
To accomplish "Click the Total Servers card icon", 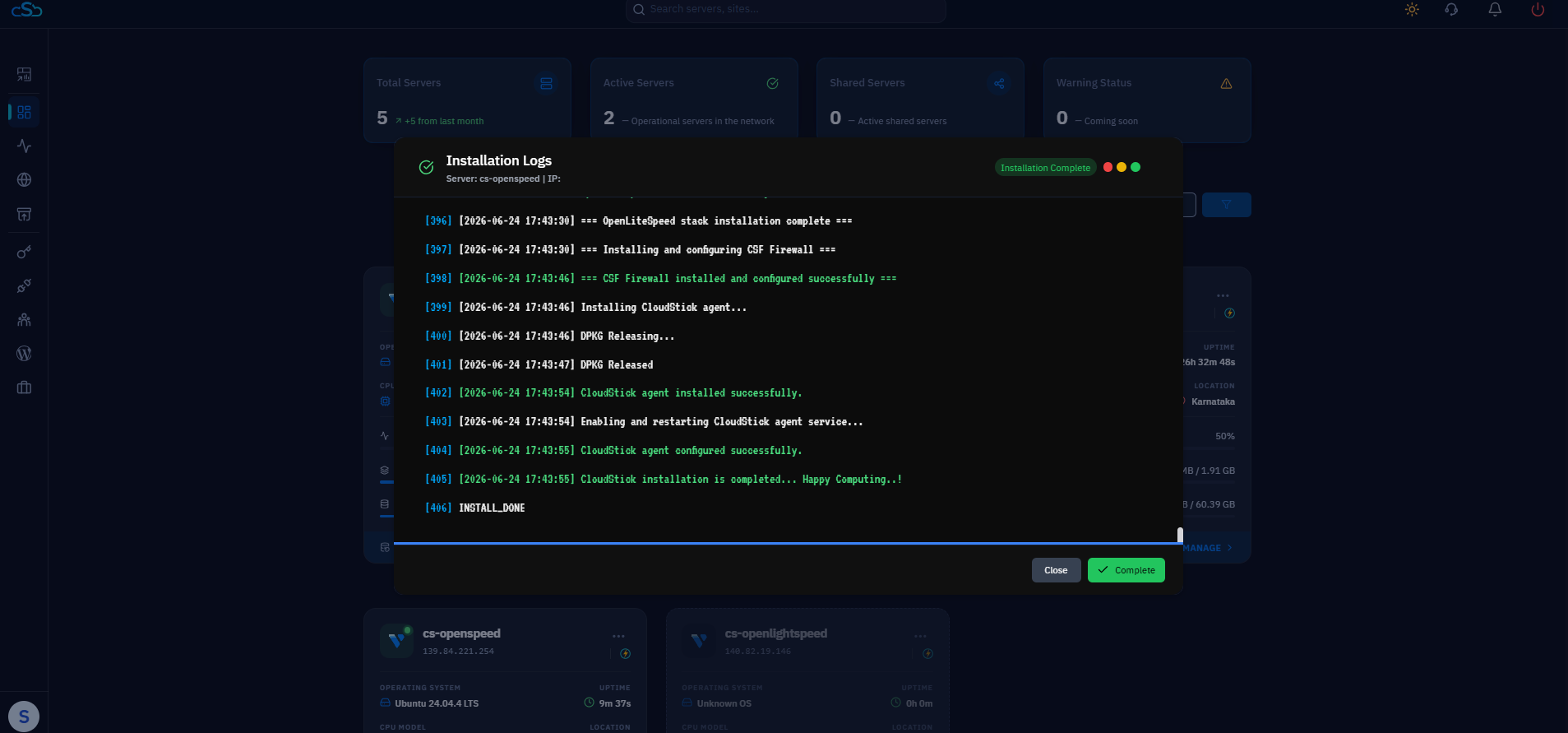I will pyautogui.click(x=546, y=83).
